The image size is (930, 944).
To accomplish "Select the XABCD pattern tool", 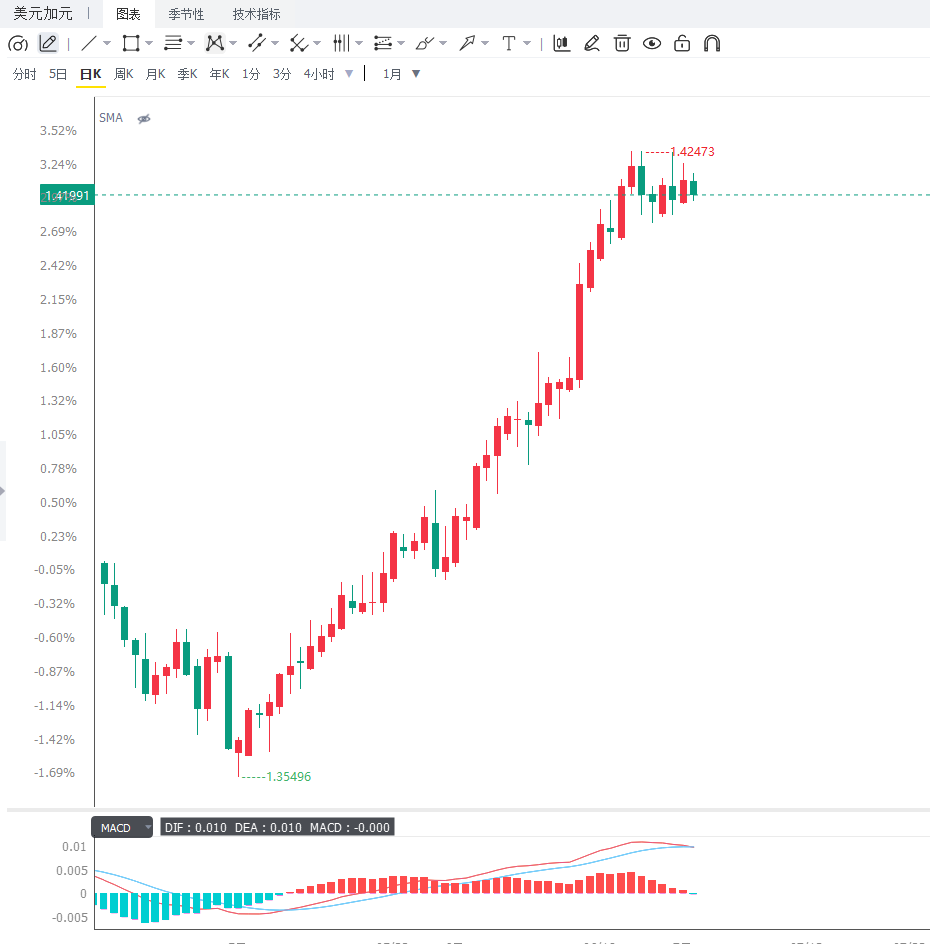I will [215, 43].
